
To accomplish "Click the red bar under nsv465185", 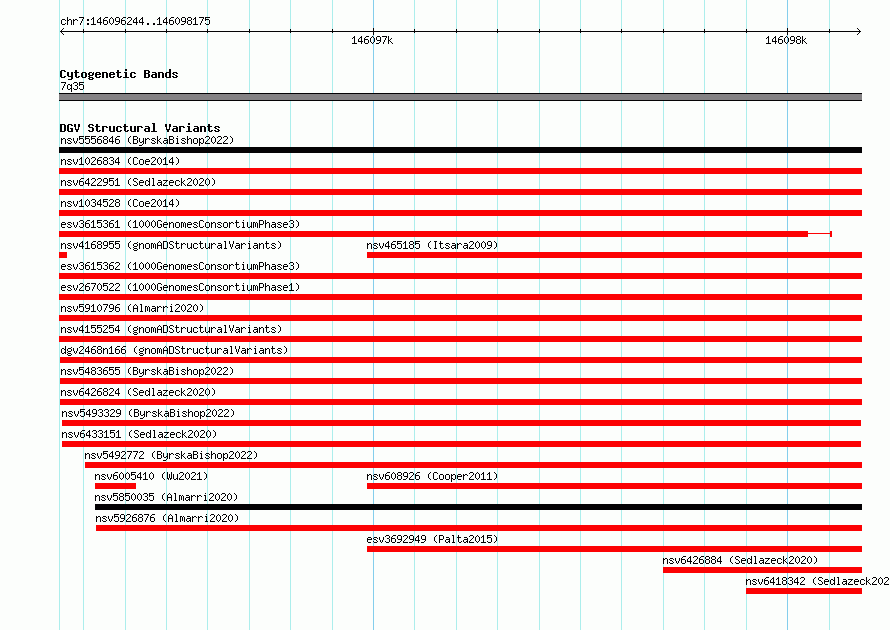I will 614,255.
